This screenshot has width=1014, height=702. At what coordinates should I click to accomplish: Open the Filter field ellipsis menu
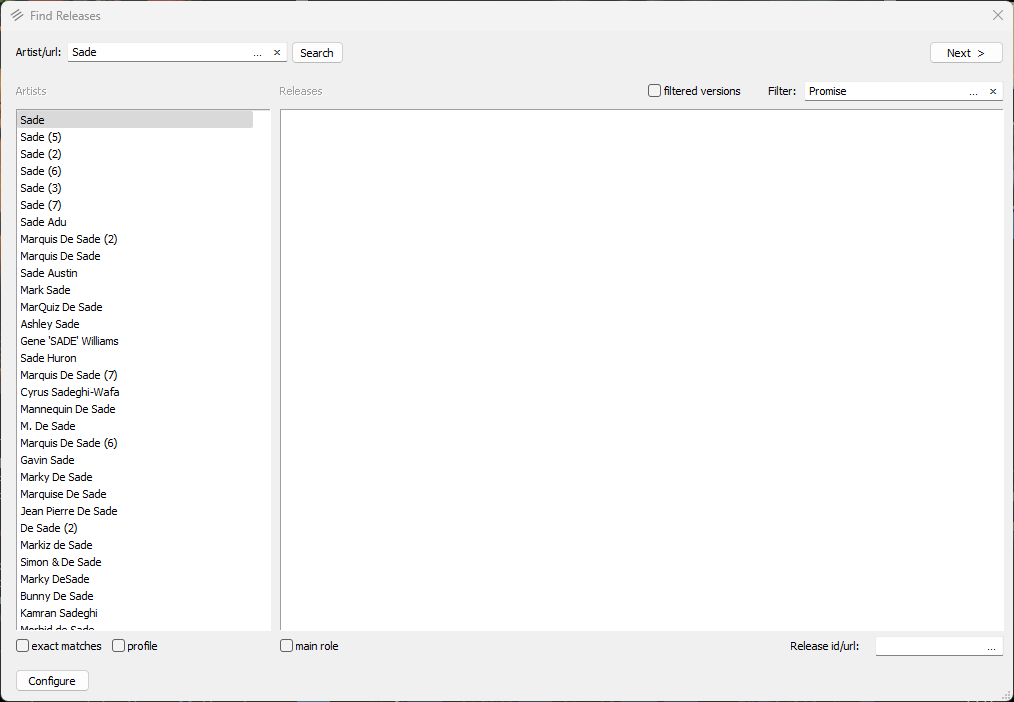coord(973,92)
